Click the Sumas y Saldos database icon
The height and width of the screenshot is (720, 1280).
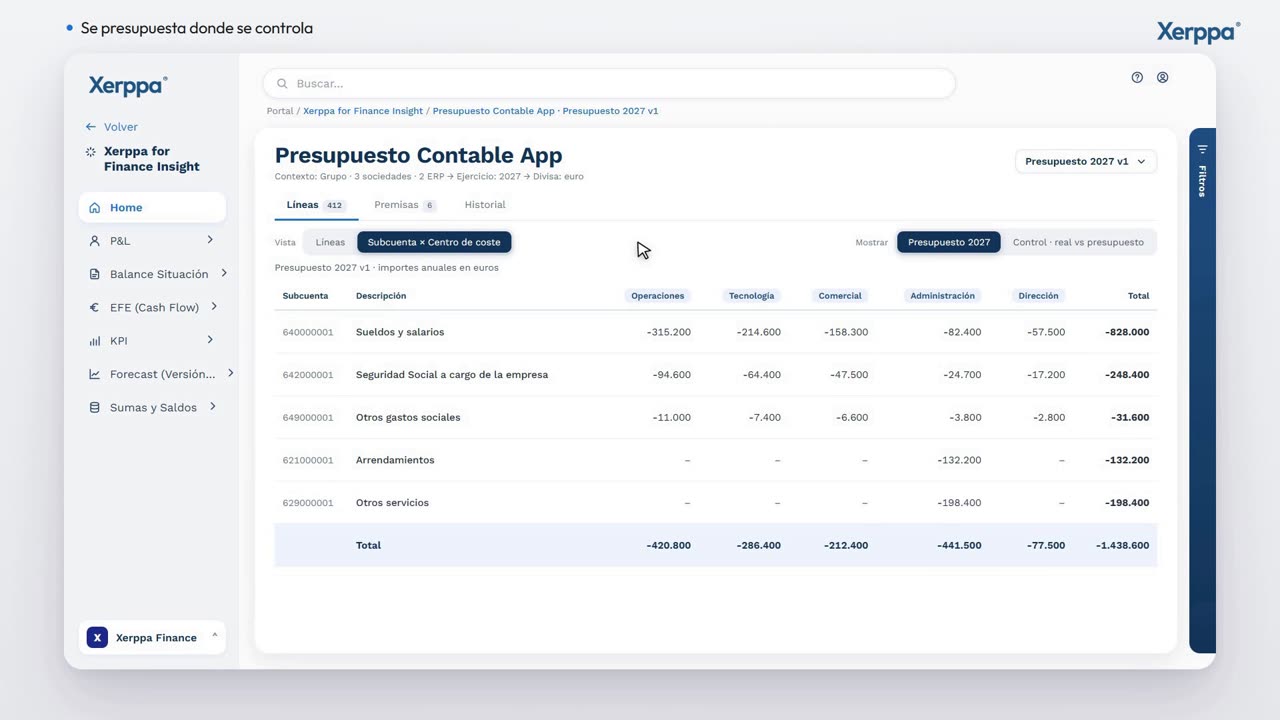[x=94, y=407]
